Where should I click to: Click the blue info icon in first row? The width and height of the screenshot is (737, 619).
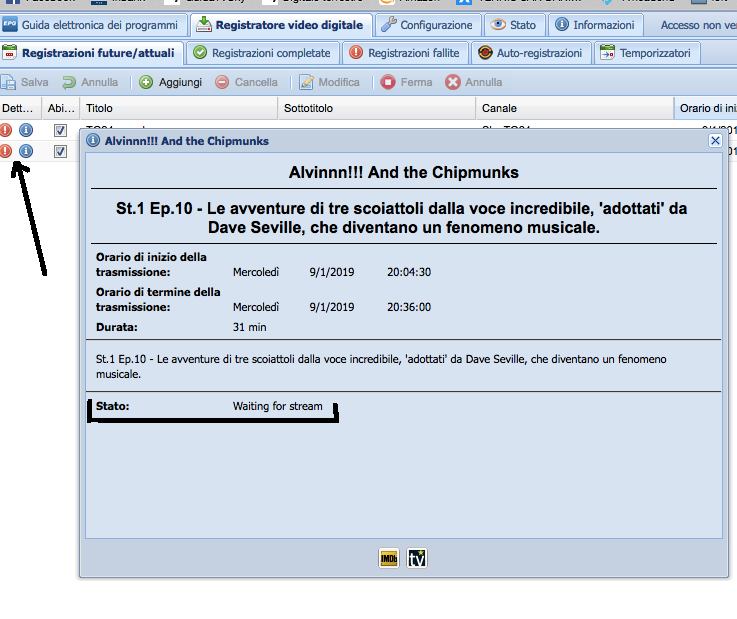[x=26, y=130]
